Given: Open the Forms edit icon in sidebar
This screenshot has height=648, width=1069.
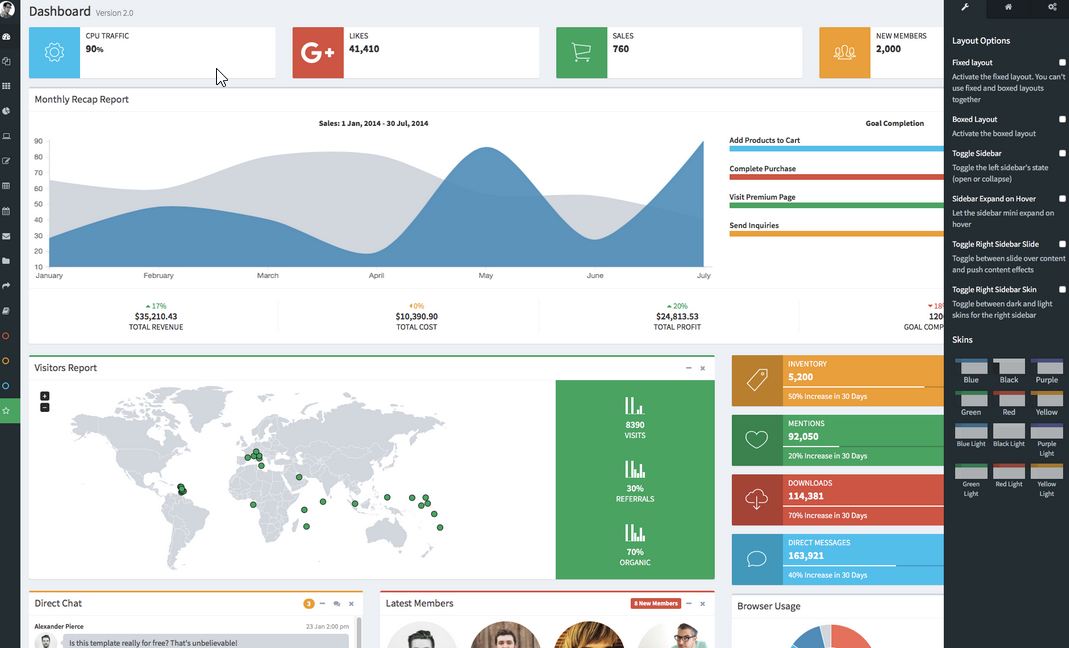Looking at the screenshot, I should click(x=6, y=161).
